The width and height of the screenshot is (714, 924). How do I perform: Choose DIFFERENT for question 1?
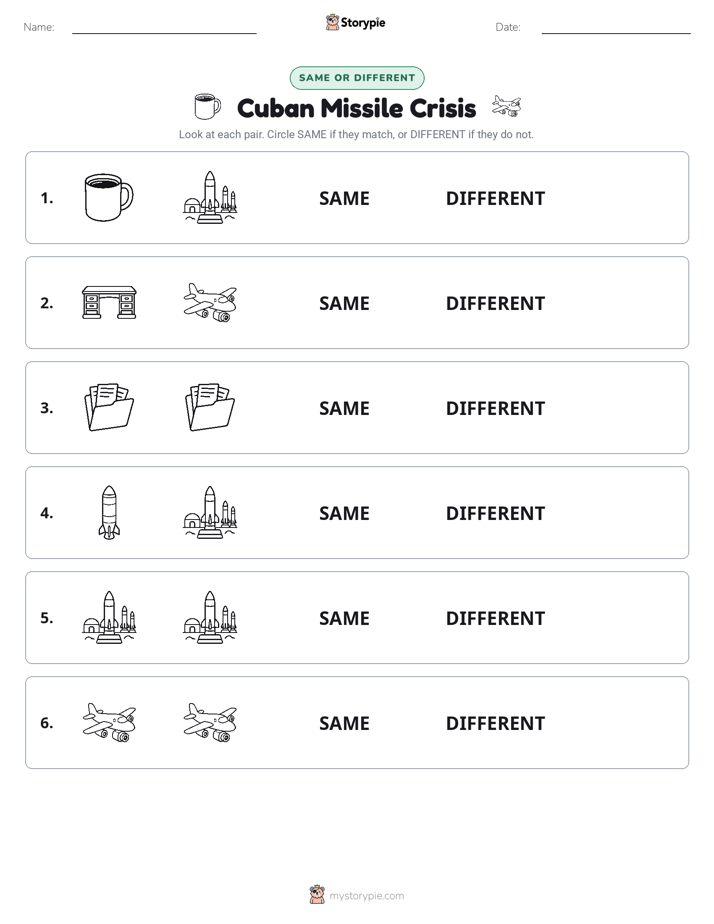point(495,199)
